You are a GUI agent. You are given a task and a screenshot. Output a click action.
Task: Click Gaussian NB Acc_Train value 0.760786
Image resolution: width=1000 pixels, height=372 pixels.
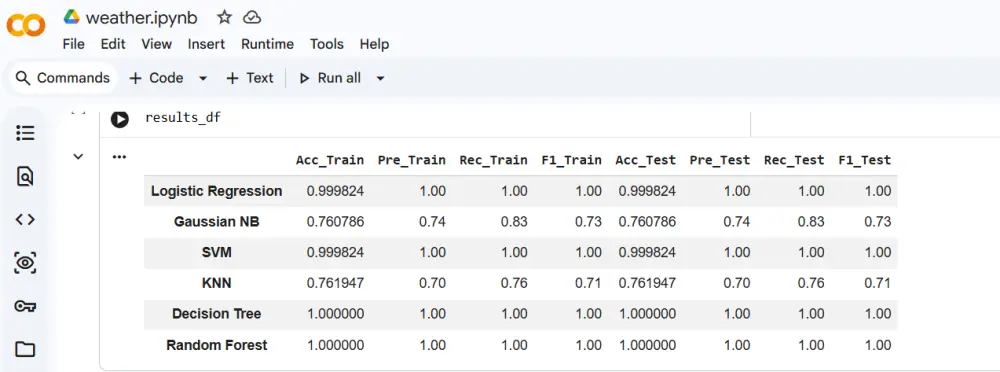point(335,221)
